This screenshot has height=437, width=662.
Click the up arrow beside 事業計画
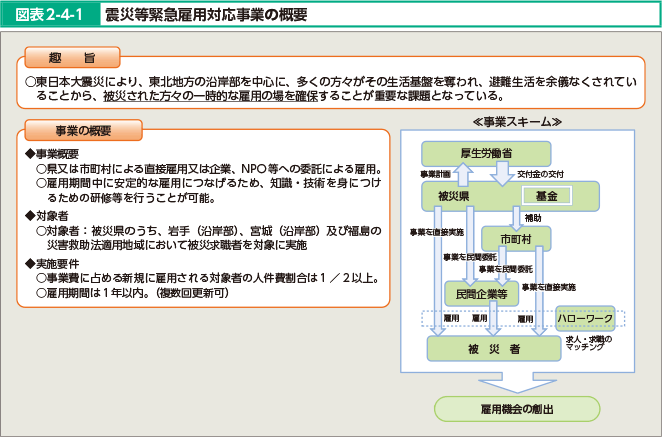click(464, 173)
